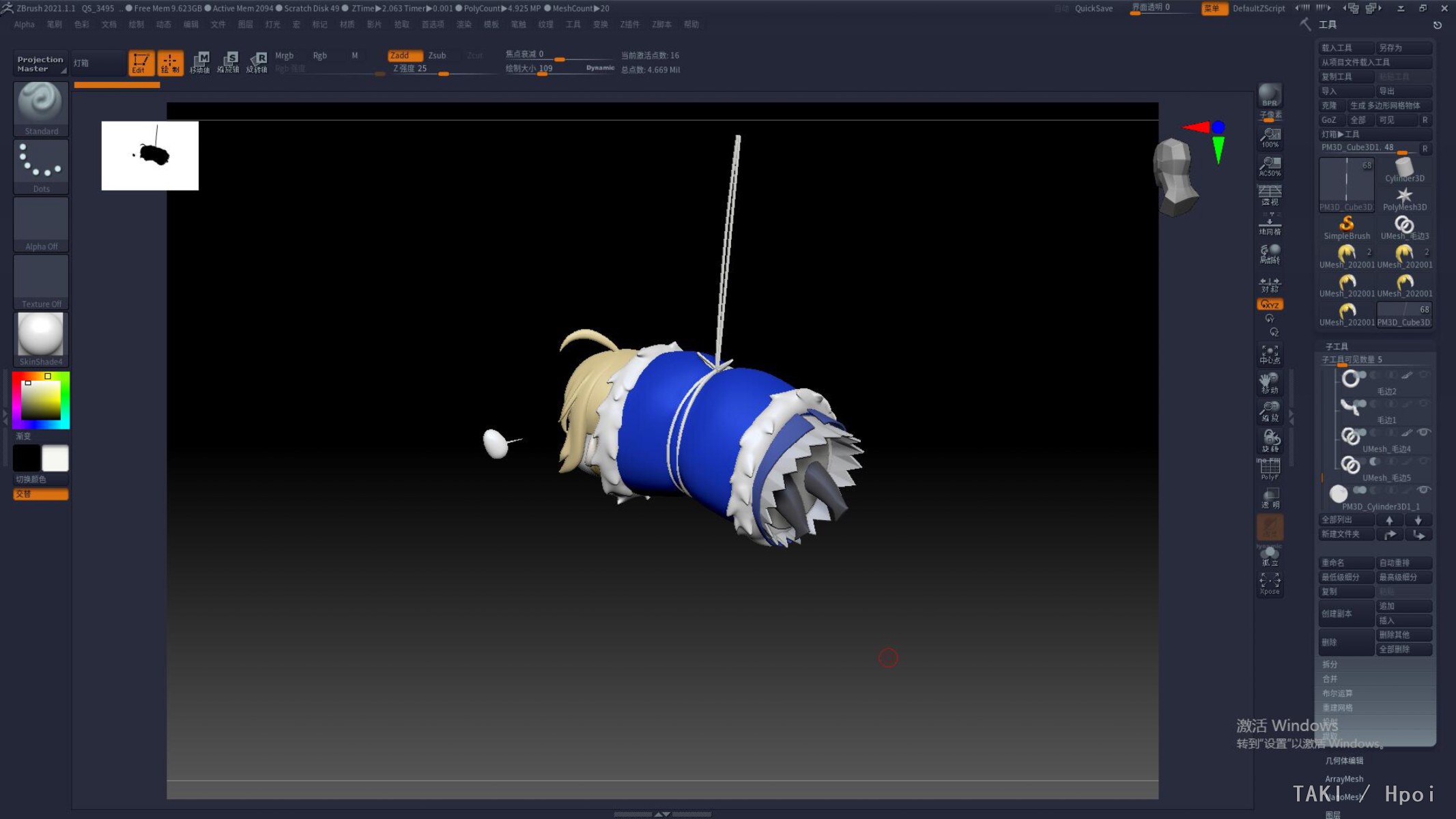Toggle perspective (透视) view icon
The height and width of the screenshot is (819, 1456).
(1270, 195)
